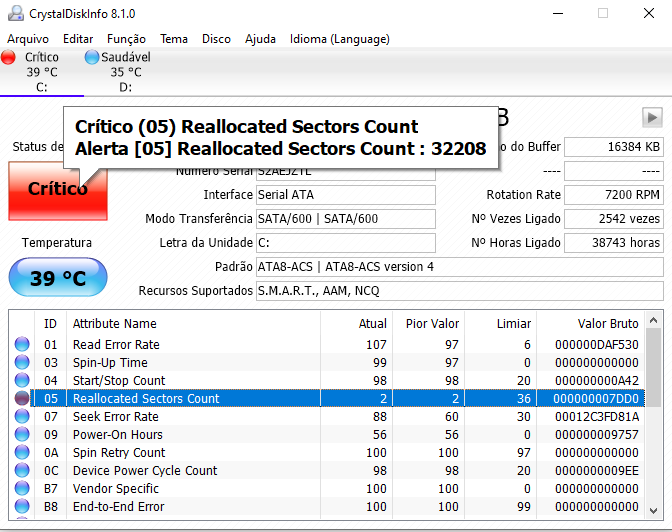This screenshot has height=532, width=672.
Task: Click the buffer size field 16384 KB
Action: pos(614,147)
